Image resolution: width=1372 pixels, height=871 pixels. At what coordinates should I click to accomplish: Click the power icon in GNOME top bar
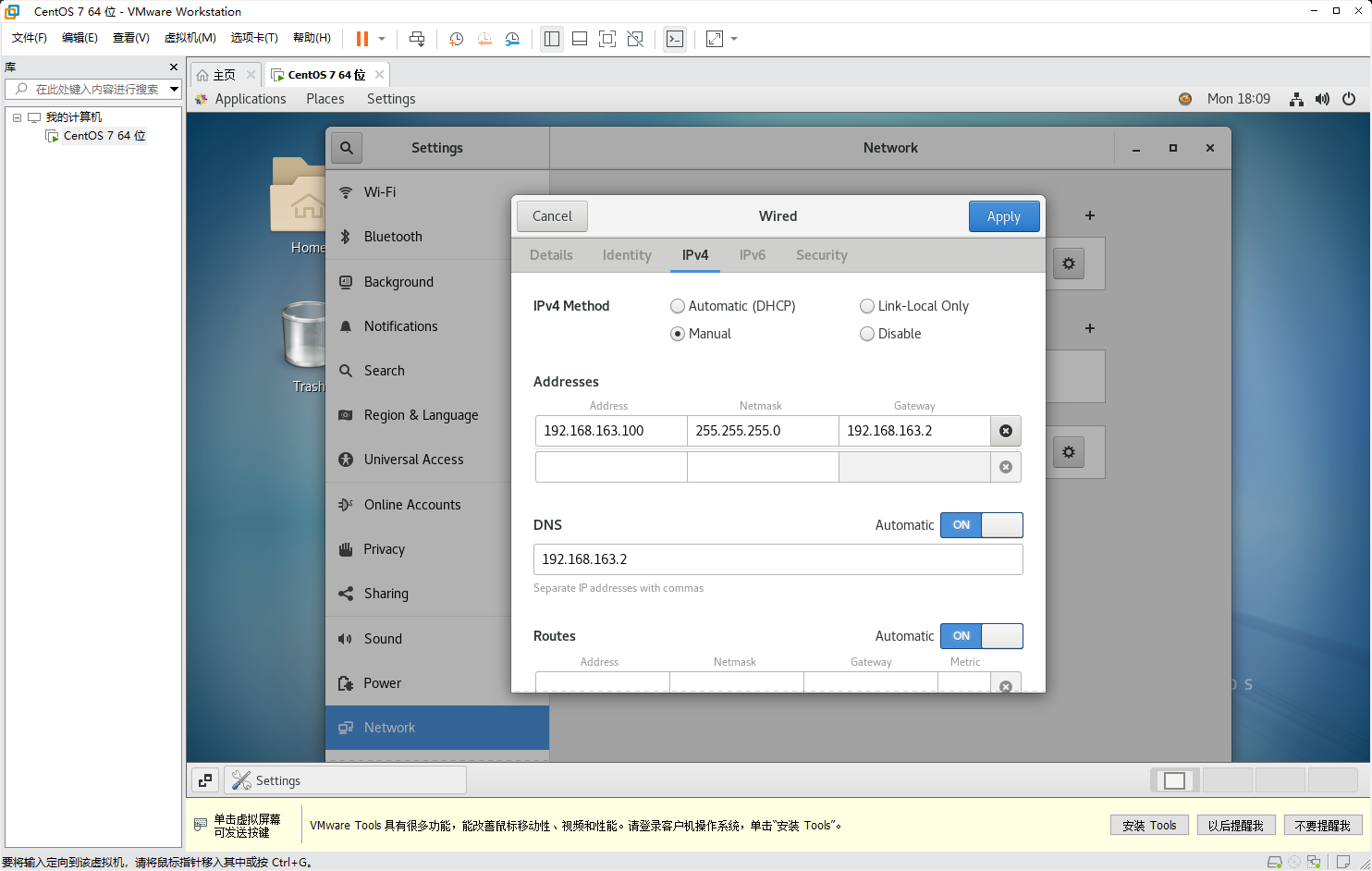[1349, 99]
